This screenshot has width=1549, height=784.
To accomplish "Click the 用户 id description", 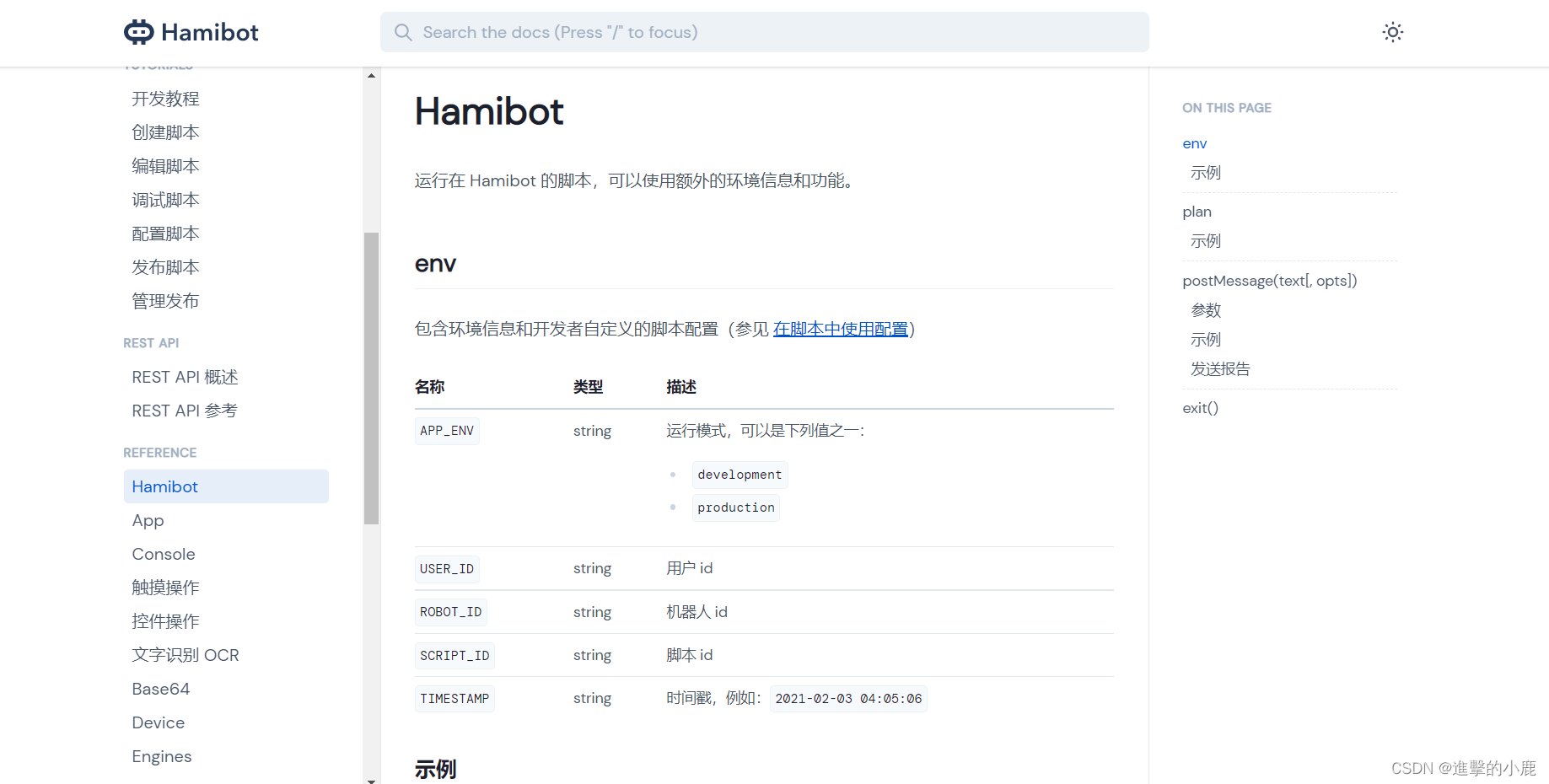I will click(689, 568).
